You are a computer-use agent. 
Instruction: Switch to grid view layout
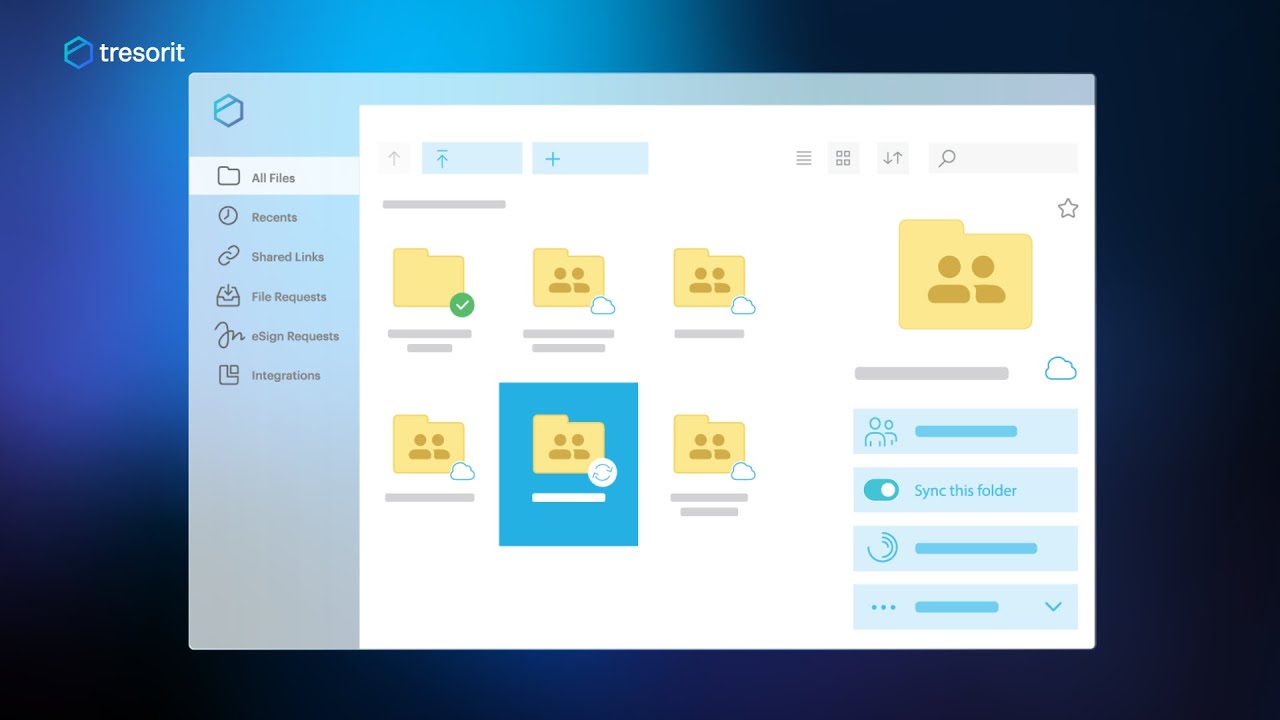pos(843,158)
